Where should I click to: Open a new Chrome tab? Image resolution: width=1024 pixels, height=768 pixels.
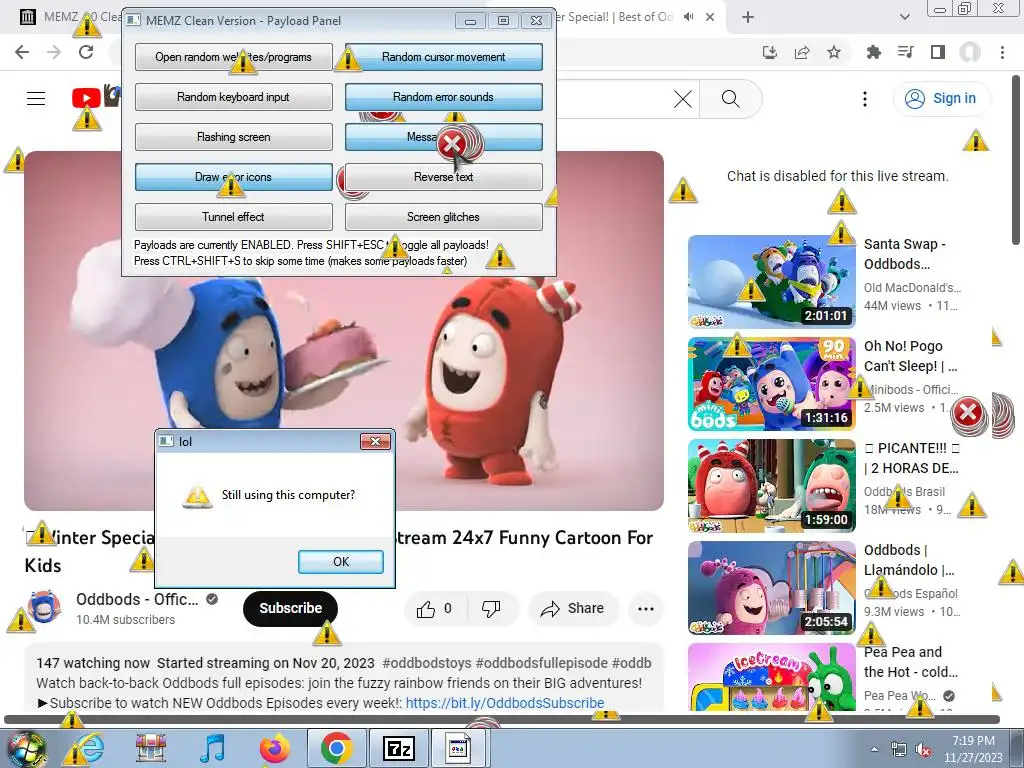[x=748, y=18]
